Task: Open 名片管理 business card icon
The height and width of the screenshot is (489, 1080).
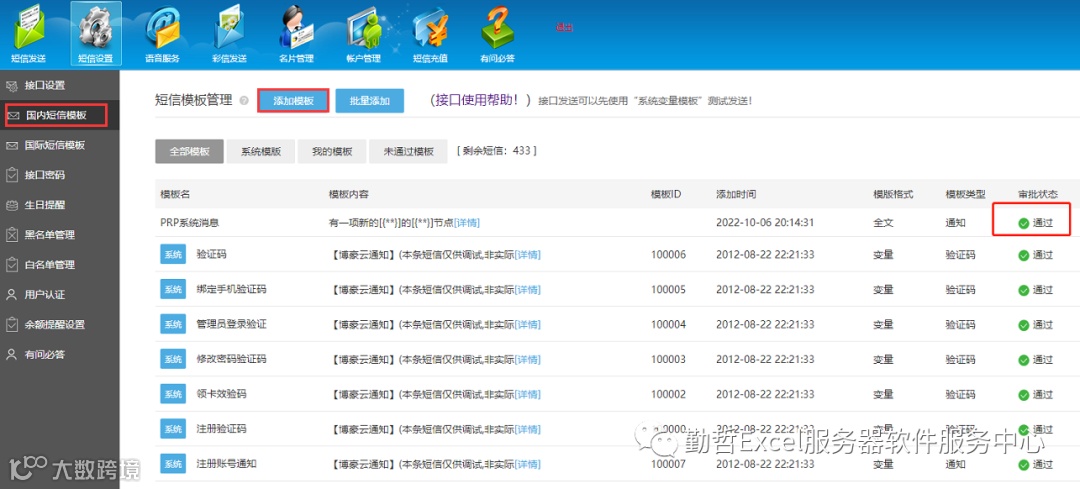Action: pos(297,33)
